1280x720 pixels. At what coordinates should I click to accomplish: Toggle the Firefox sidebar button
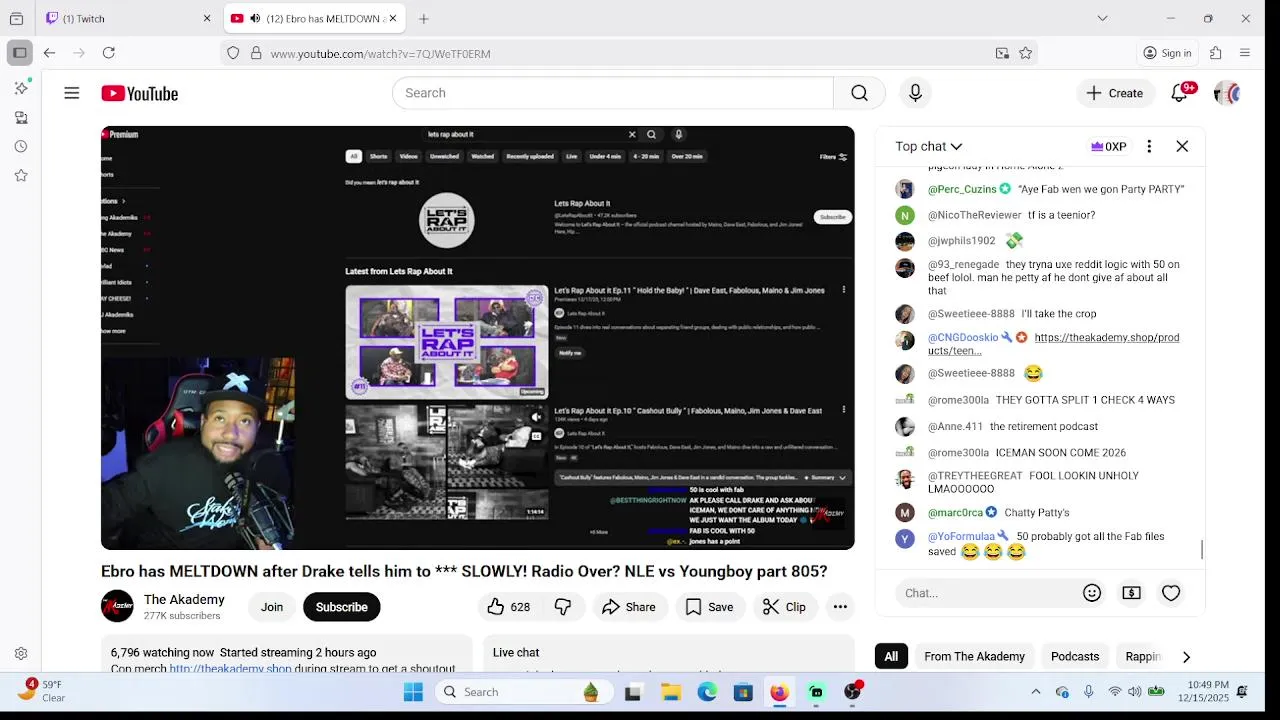19,53
